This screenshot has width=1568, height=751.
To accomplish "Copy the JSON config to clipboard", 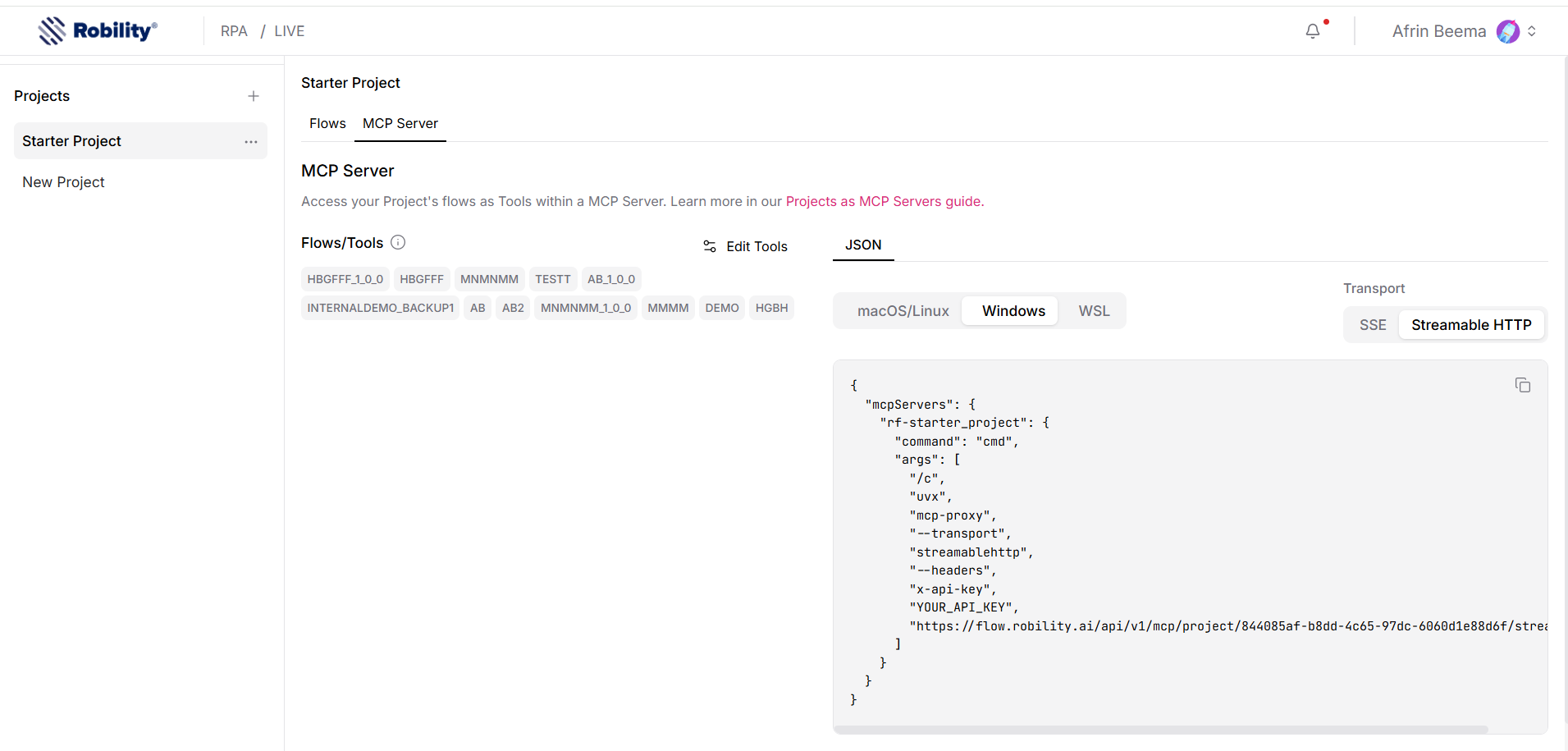I will (1523, 385).
